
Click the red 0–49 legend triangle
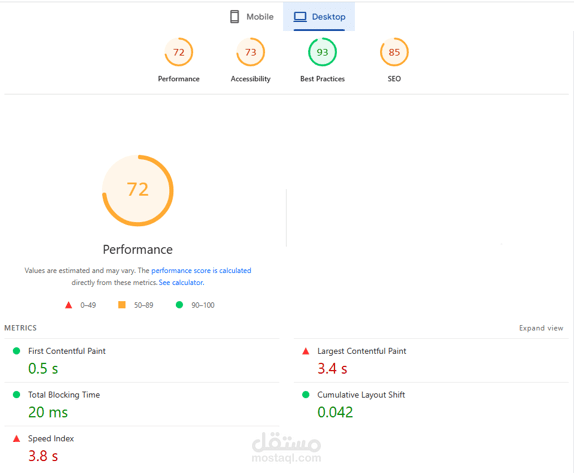click(x=68, y=305)
